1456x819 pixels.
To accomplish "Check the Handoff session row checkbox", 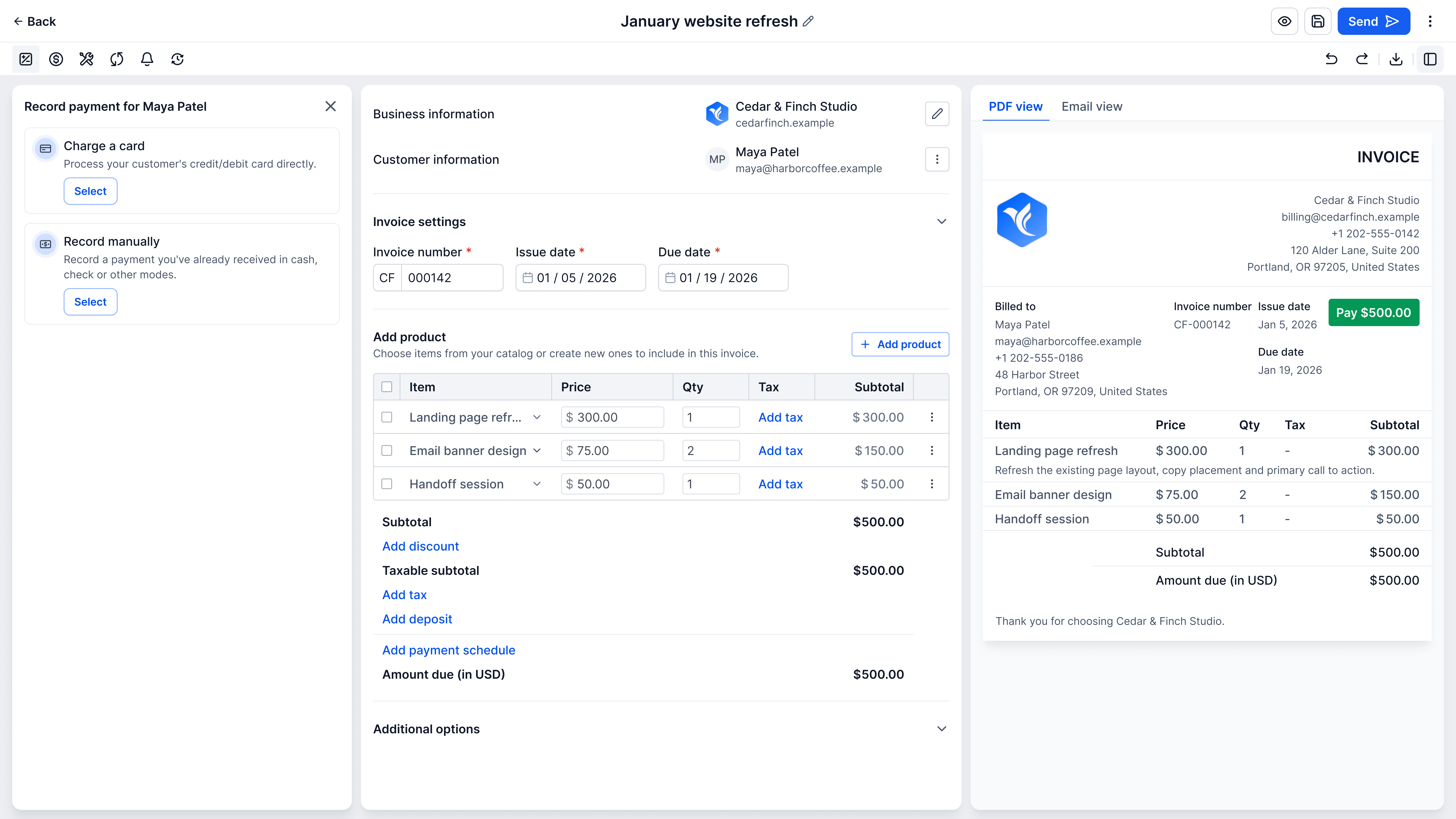I will (x=387, y=484).
